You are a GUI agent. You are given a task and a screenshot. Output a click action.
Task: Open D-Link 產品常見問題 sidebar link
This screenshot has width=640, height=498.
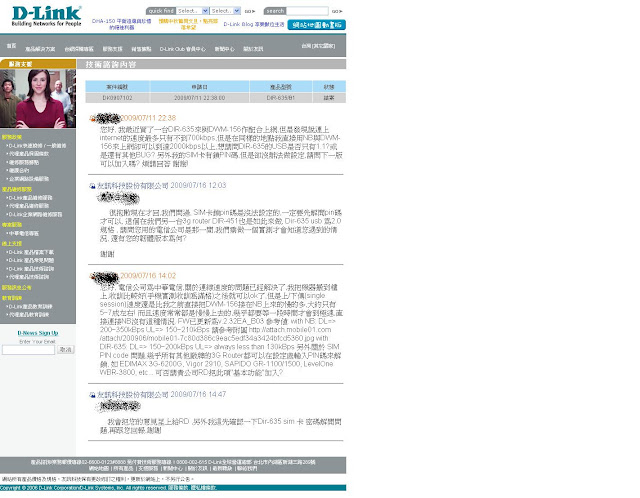31,260
